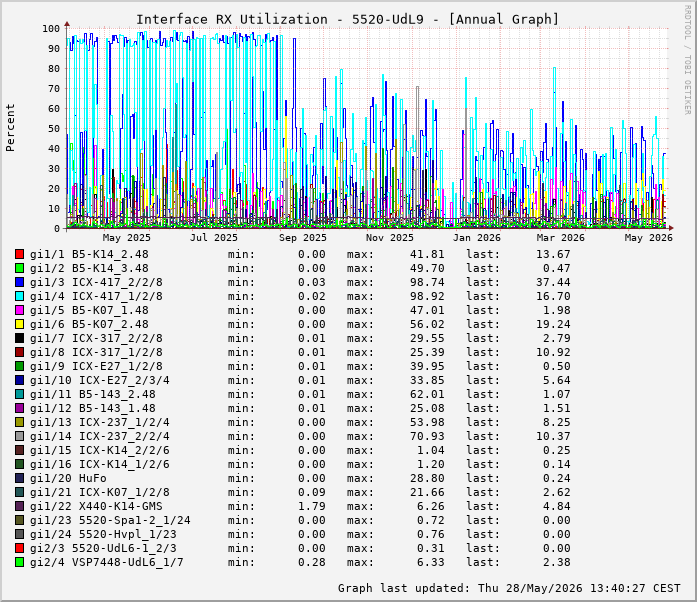Click the blue swatch for gi1/3 ICX-417_2/2/8
697x602 pixels.
tap(19, 282)
